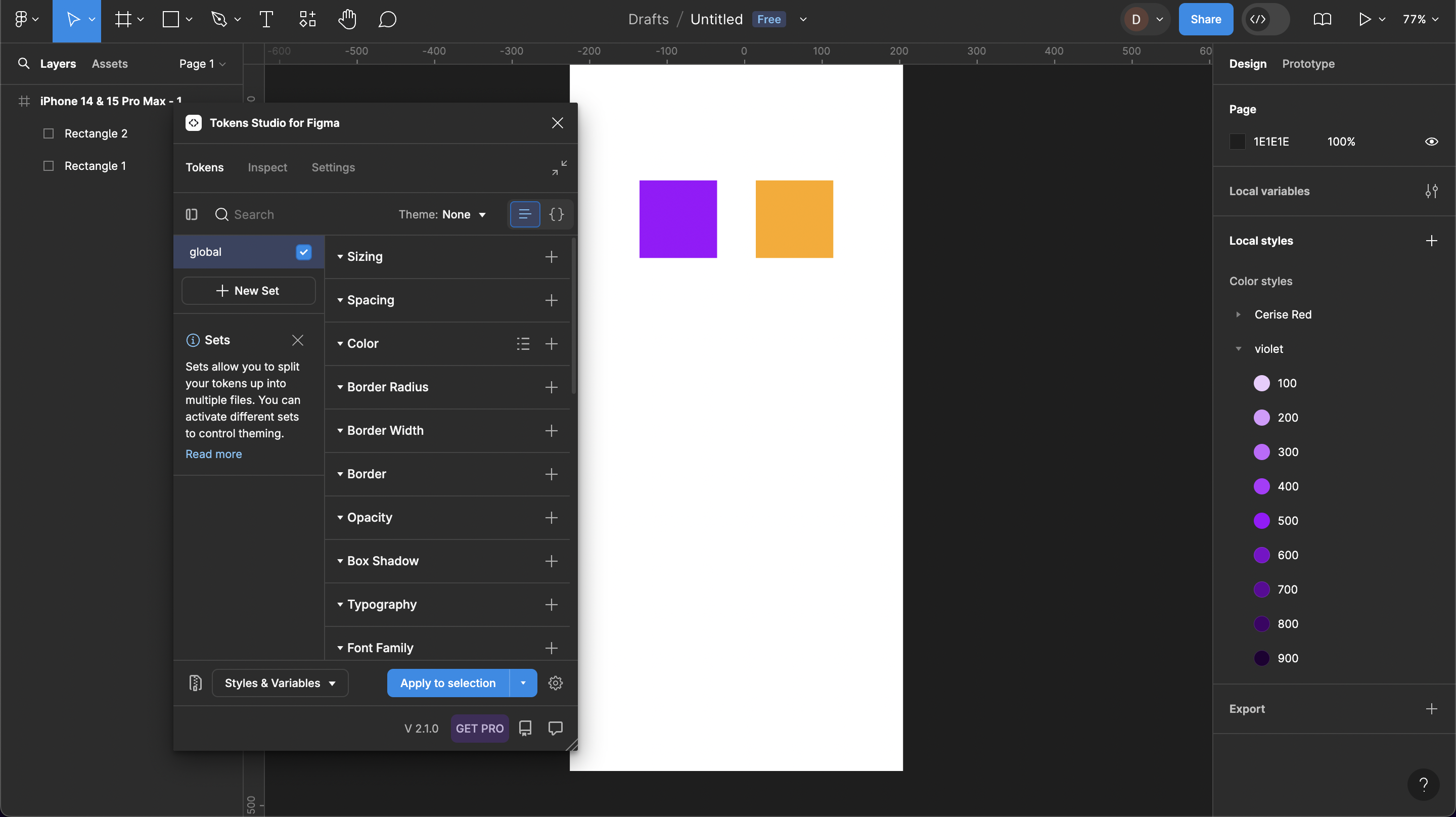Activate the Comment tool
This screenshot has height=817, width=1456.
click(387, 19)
